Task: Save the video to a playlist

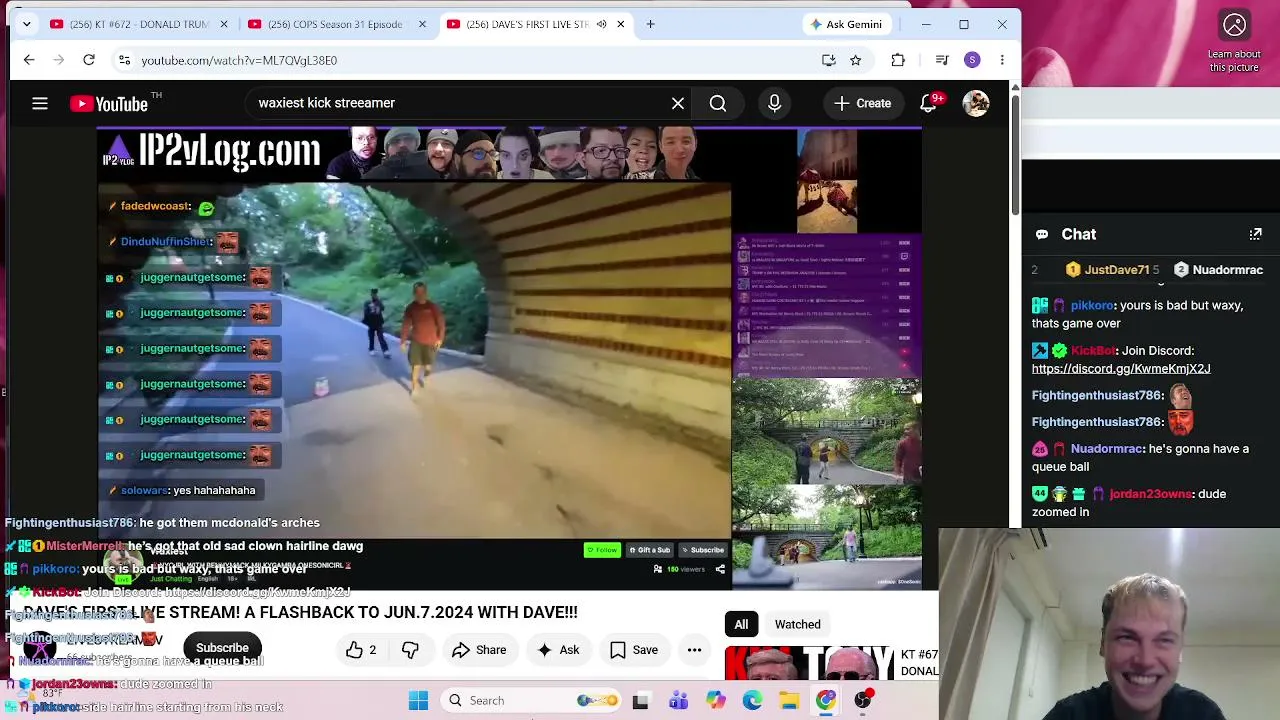Action: [x=634, y=650]
